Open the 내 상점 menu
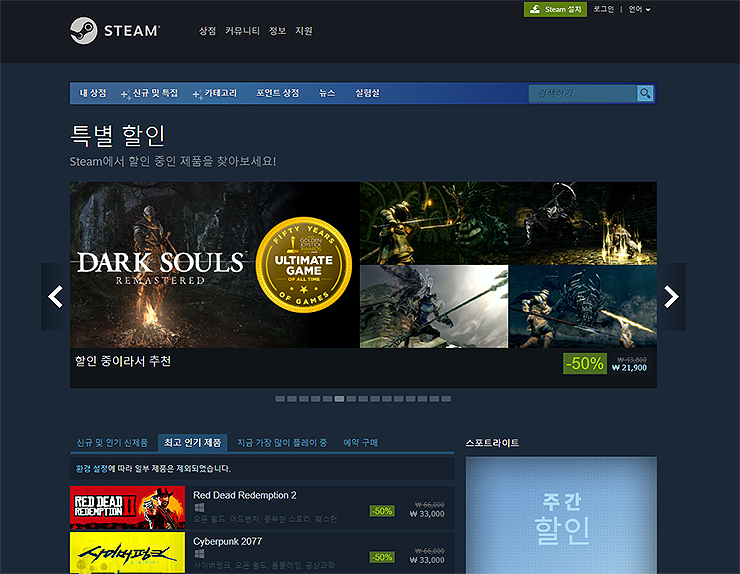Image resolution: width=740 pixels, height=574 pixels. pos(93,93)
